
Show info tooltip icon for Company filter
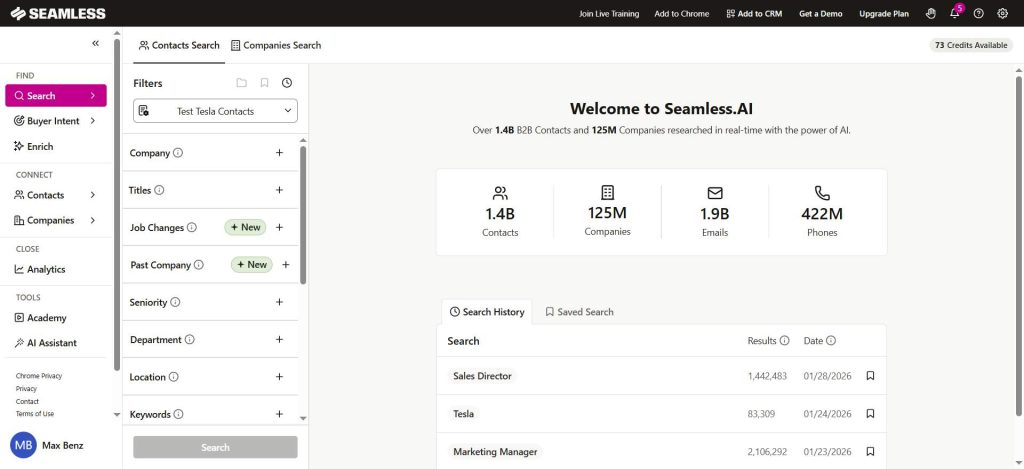(178, 153)
